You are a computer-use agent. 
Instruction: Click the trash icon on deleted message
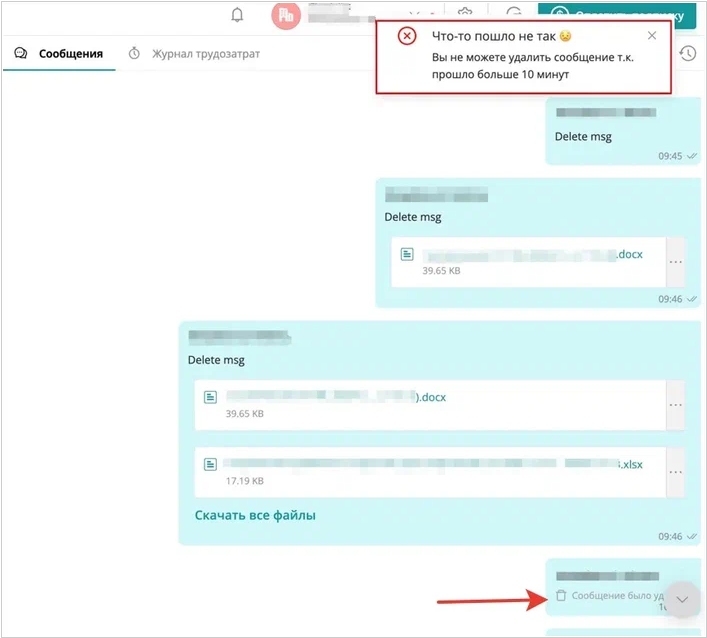[561, 595]
